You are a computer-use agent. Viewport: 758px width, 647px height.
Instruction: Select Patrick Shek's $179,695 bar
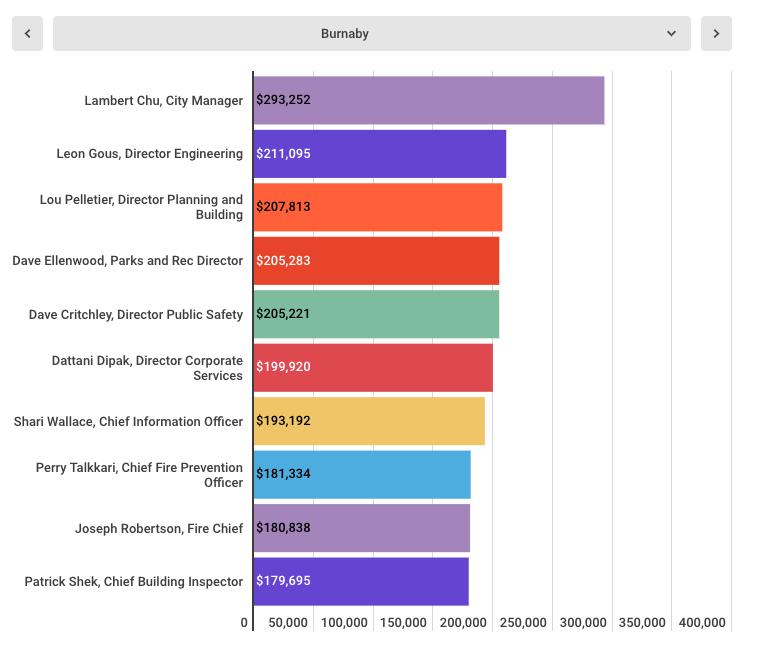[361, 581]
